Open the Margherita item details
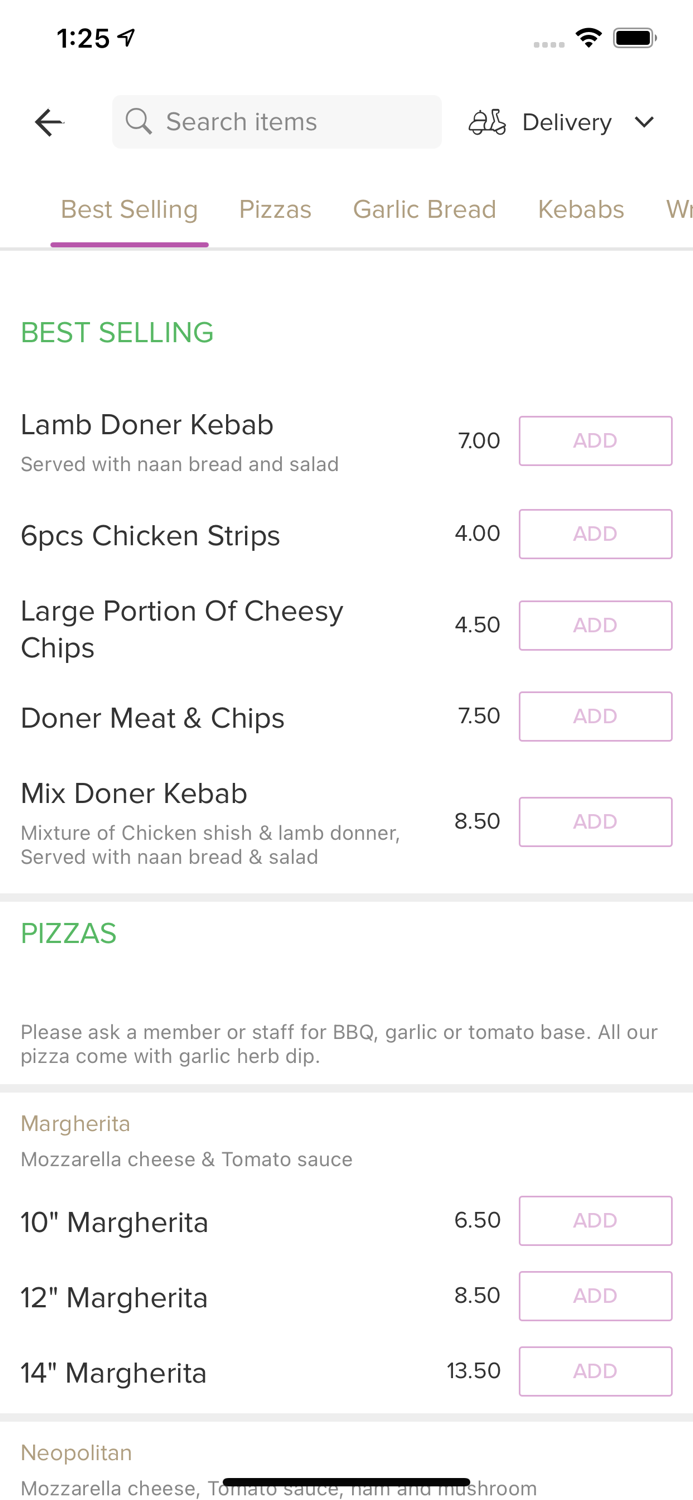 75,1123
